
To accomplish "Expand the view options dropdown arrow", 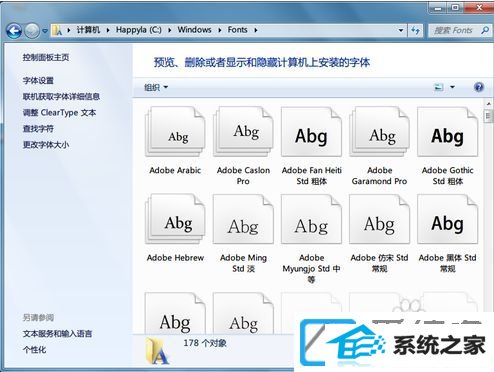I will (452, 87).
